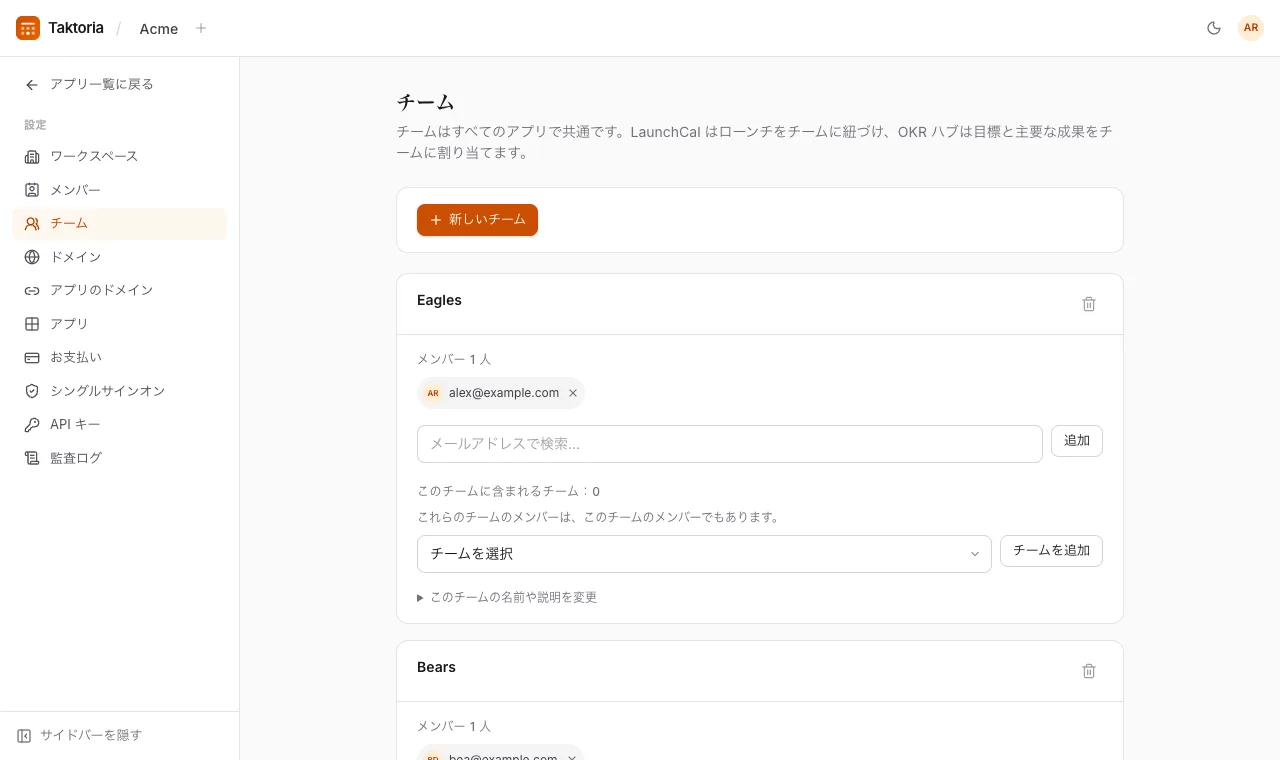
Task: Click the お支払い card icon
Action: [32, 358]
